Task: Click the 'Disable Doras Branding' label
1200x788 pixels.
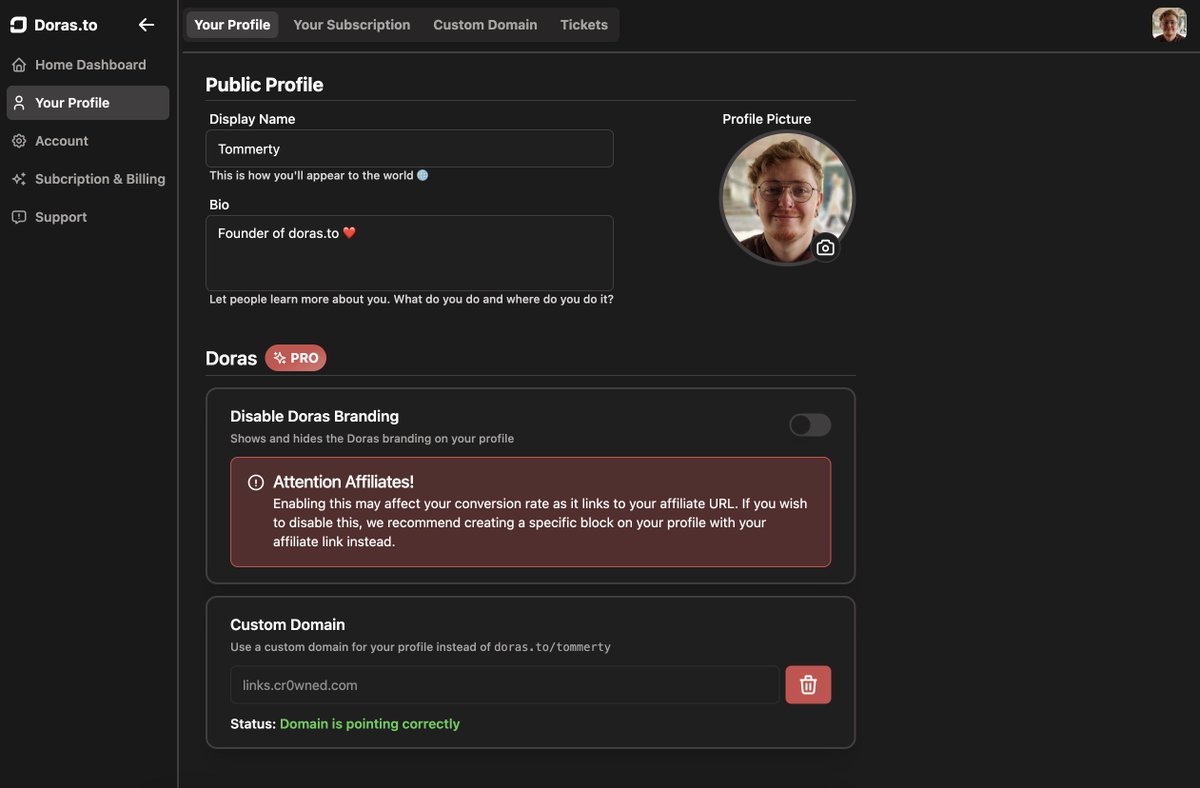Action: 314,416
